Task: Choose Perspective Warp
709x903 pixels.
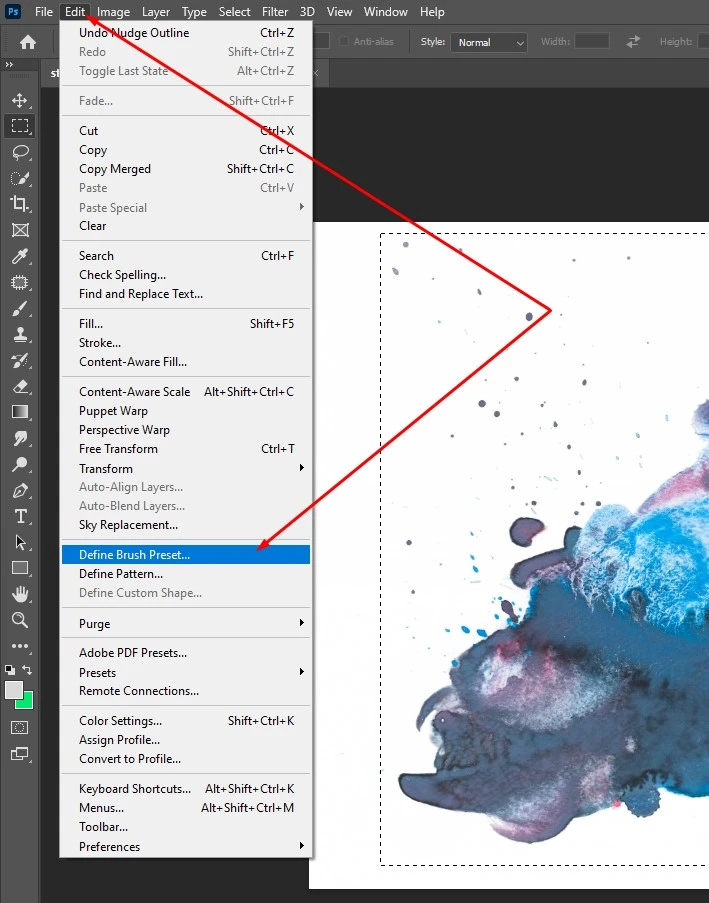Action: (x=186, y=430)
